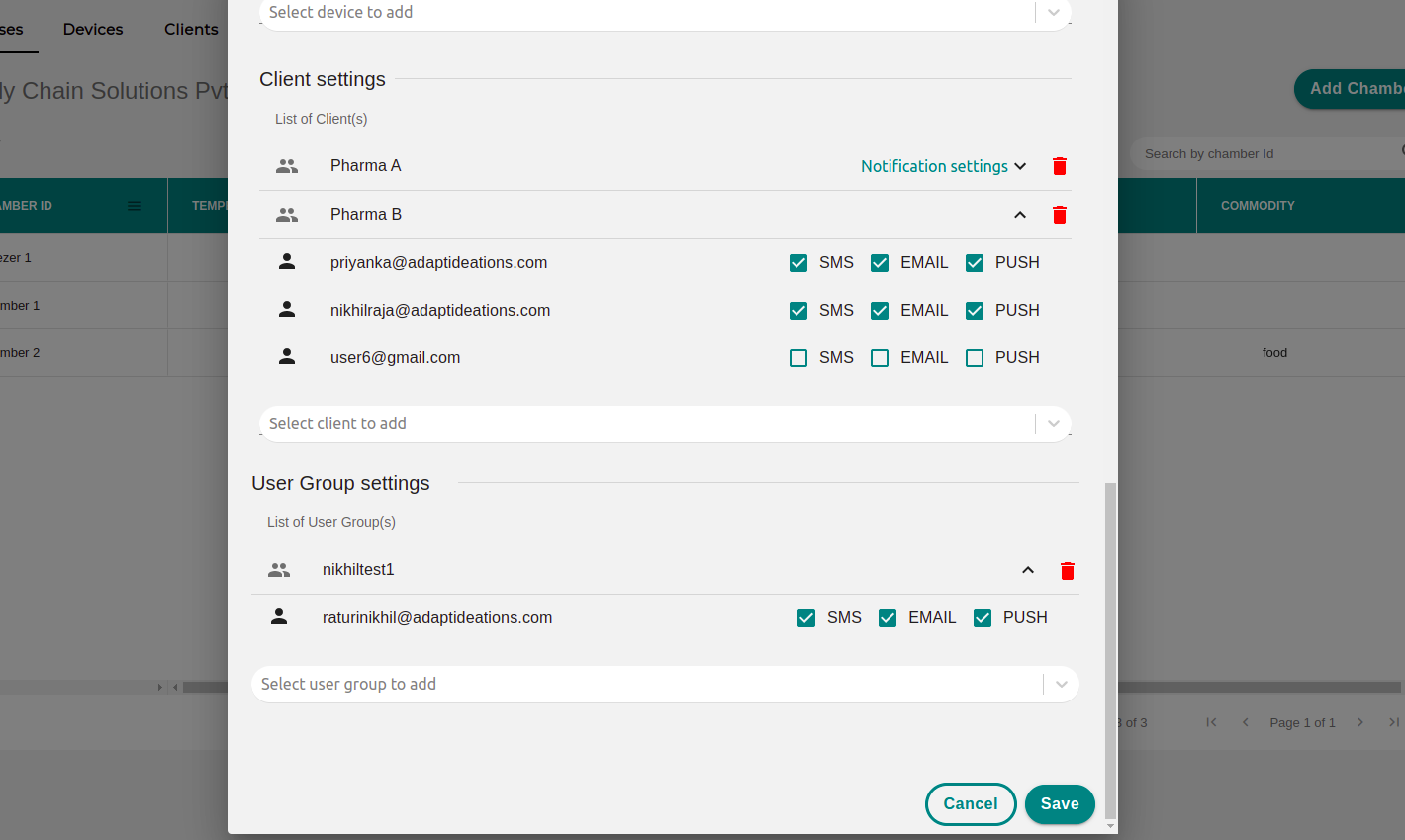The image size is (1405, 840).
Task: Click the Pharma B client name
Action: tap(366, 215)
